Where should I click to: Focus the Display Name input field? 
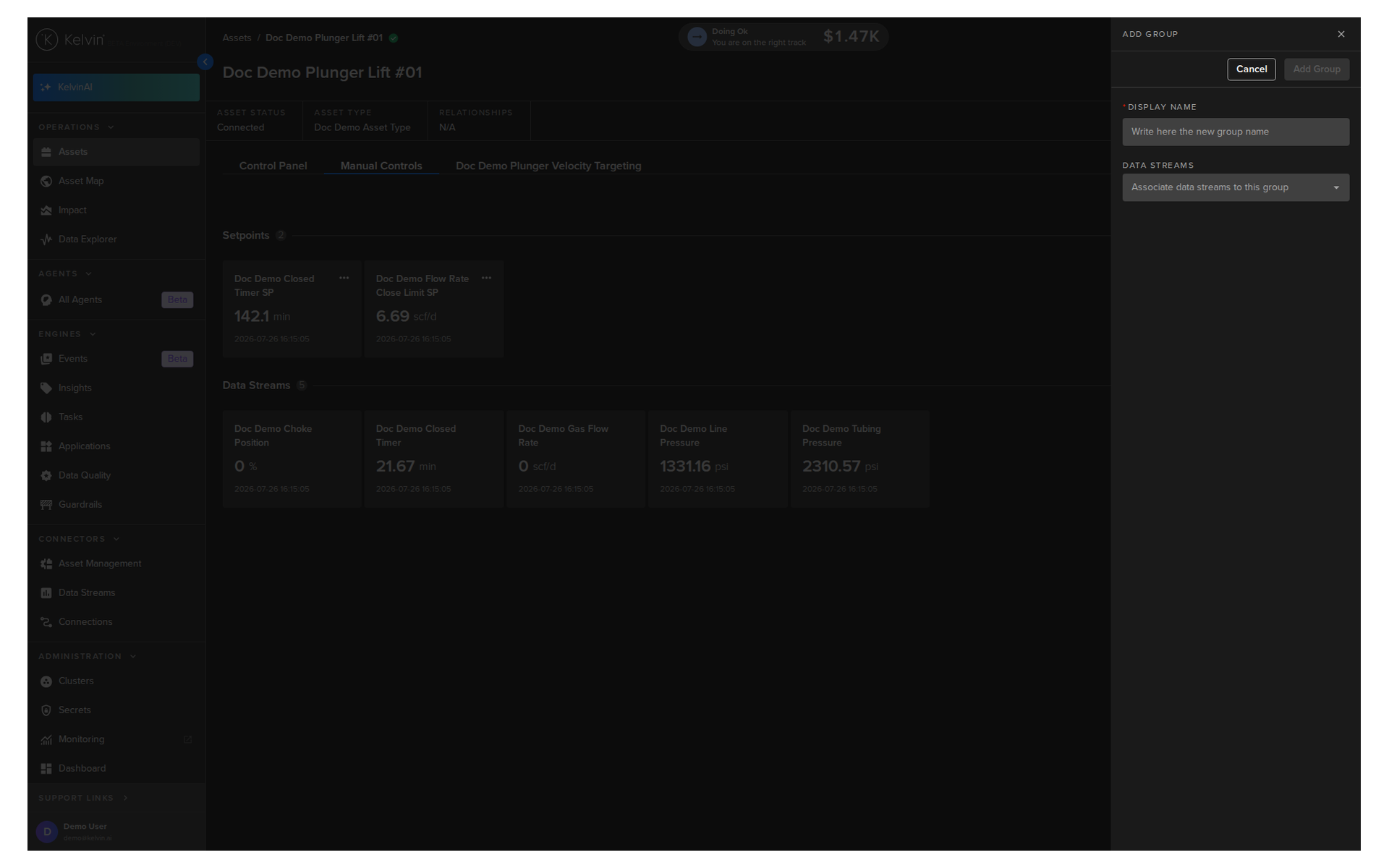click(1236, 132)
